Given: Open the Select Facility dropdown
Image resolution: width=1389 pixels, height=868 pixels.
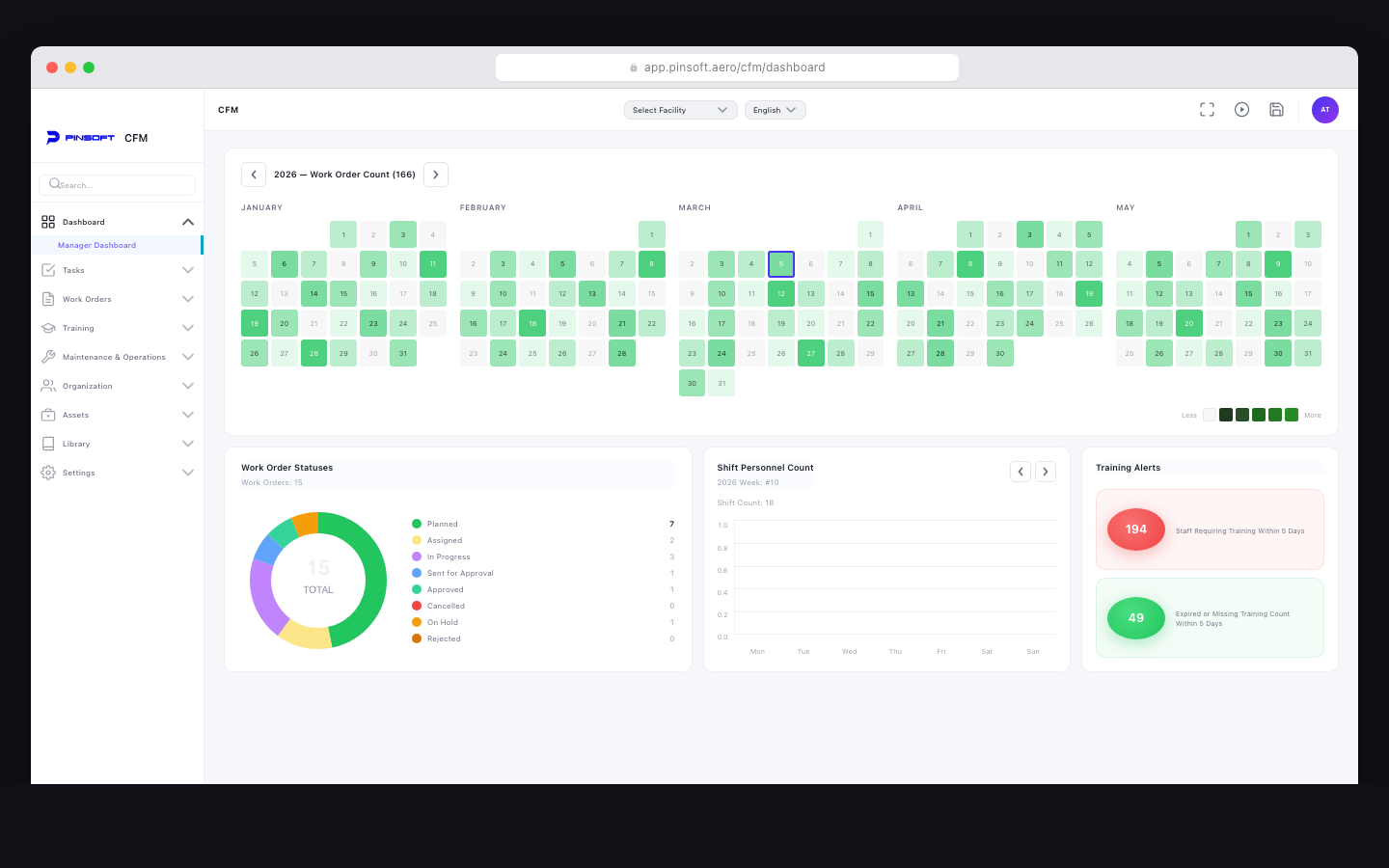Looking at the screenshot, I should (680, 110).
